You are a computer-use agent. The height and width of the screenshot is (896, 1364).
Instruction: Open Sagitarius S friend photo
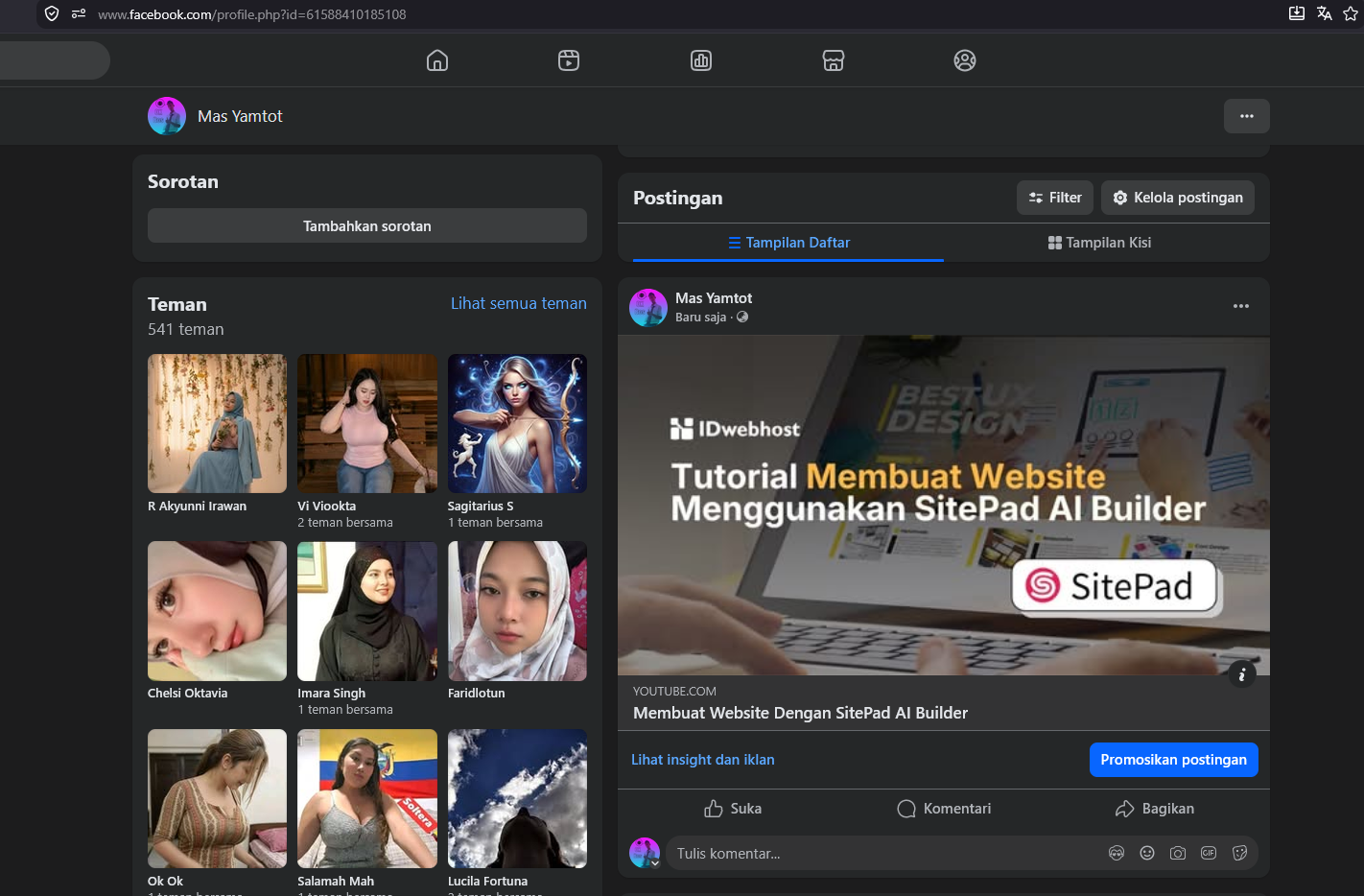pos(517,423)
